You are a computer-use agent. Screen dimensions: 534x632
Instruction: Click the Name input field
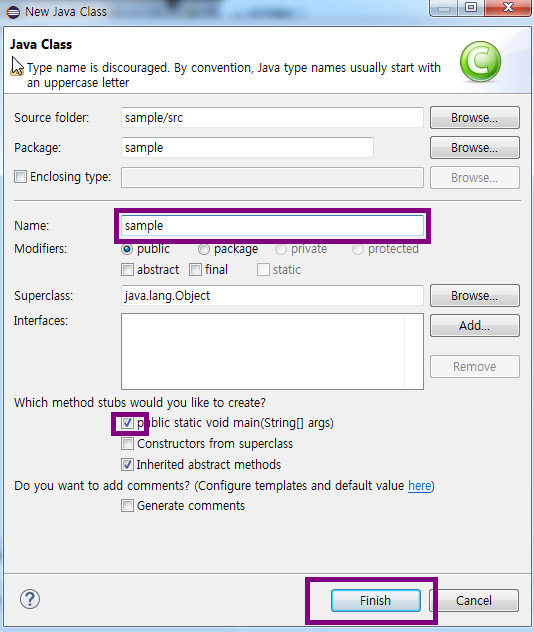point(272,226)
